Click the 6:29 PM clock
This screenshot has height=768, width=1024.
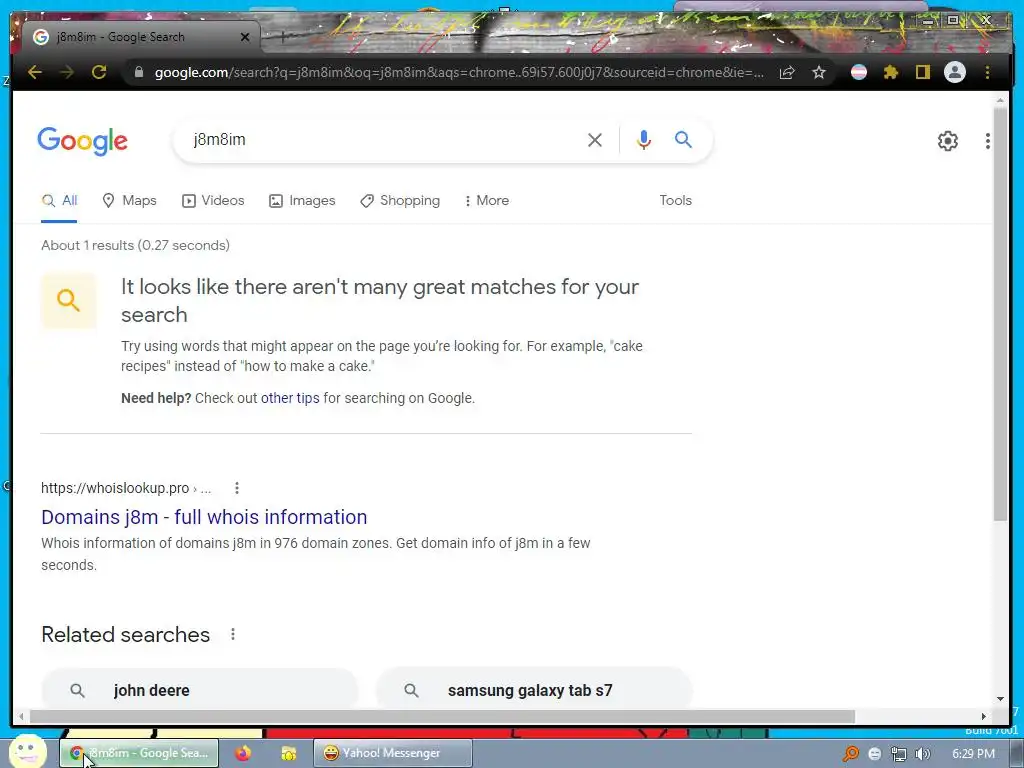point(973,754)
